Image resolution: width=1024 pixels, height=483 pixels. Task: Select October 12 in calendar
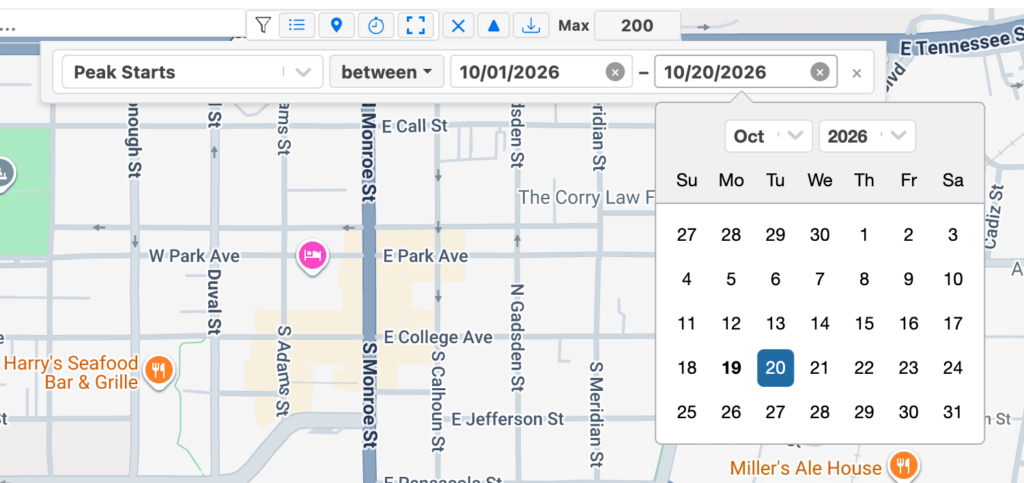click(731, 324)
